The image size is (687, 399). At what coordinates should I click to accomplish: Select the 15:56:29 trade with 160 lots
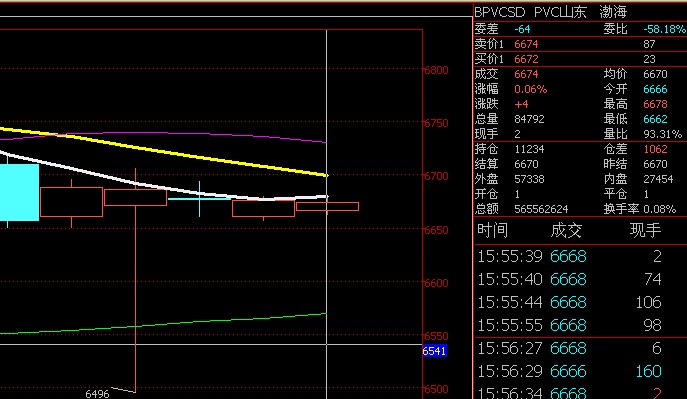581,371
